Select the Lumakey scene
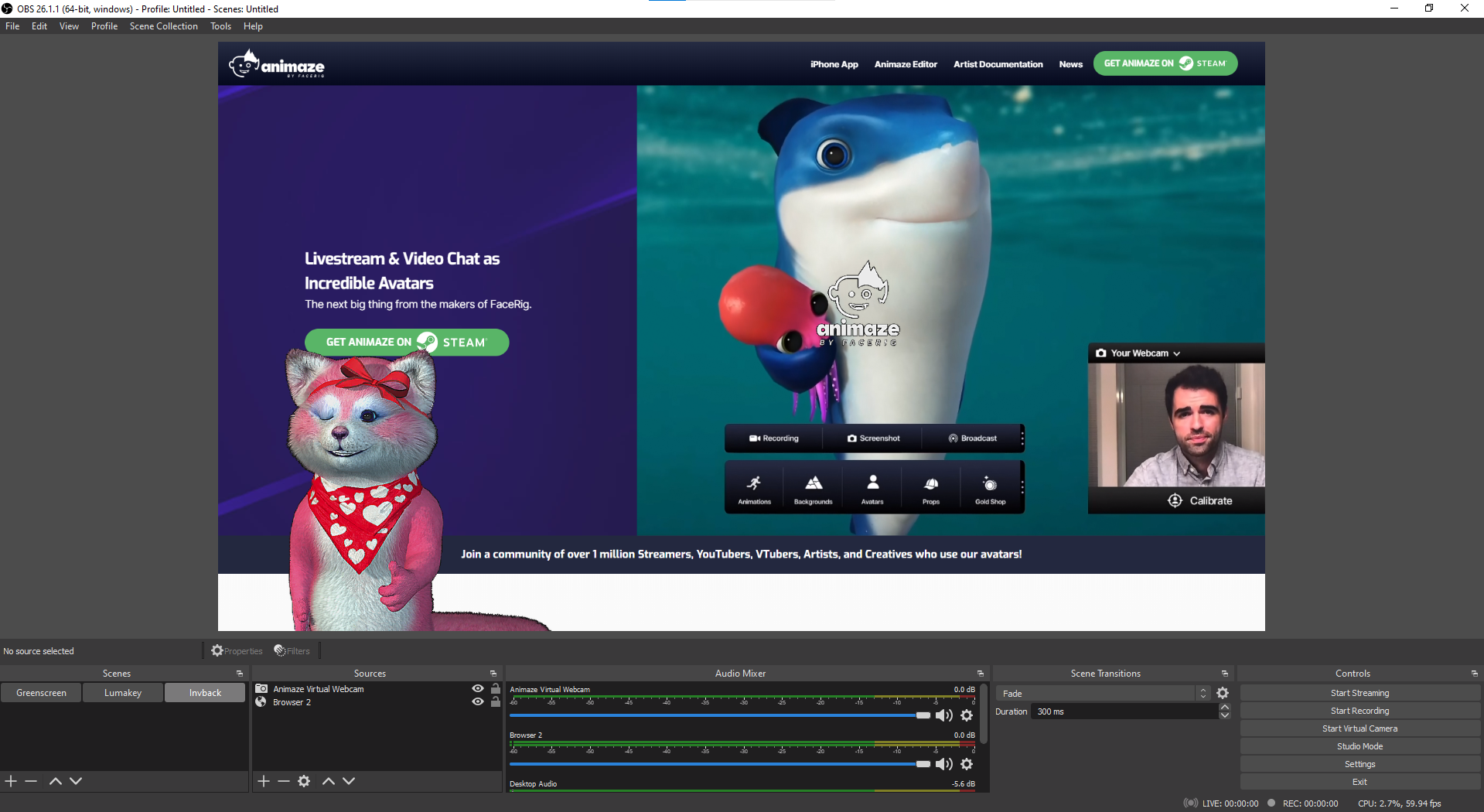This screenshot has width=1484, height=812. 123,693
